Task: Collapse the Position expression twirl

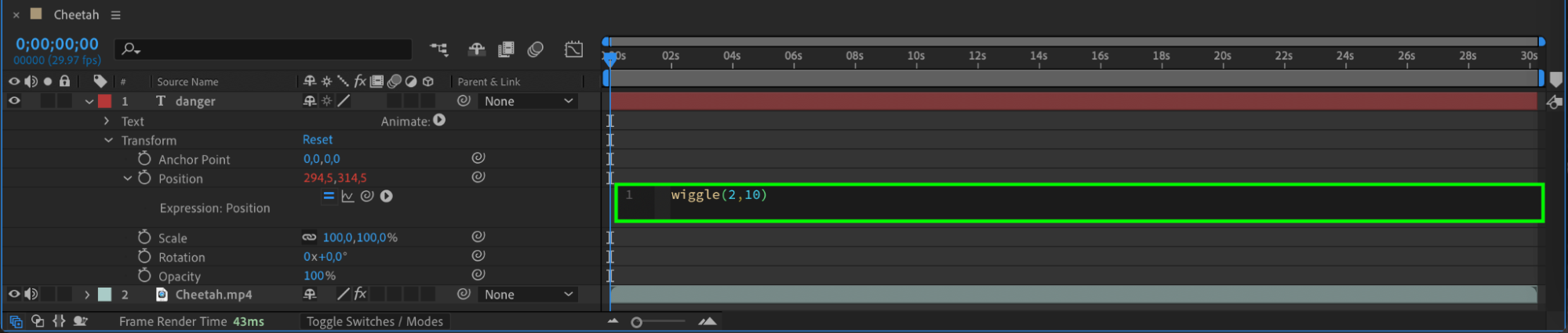Action: click(127, 178)
